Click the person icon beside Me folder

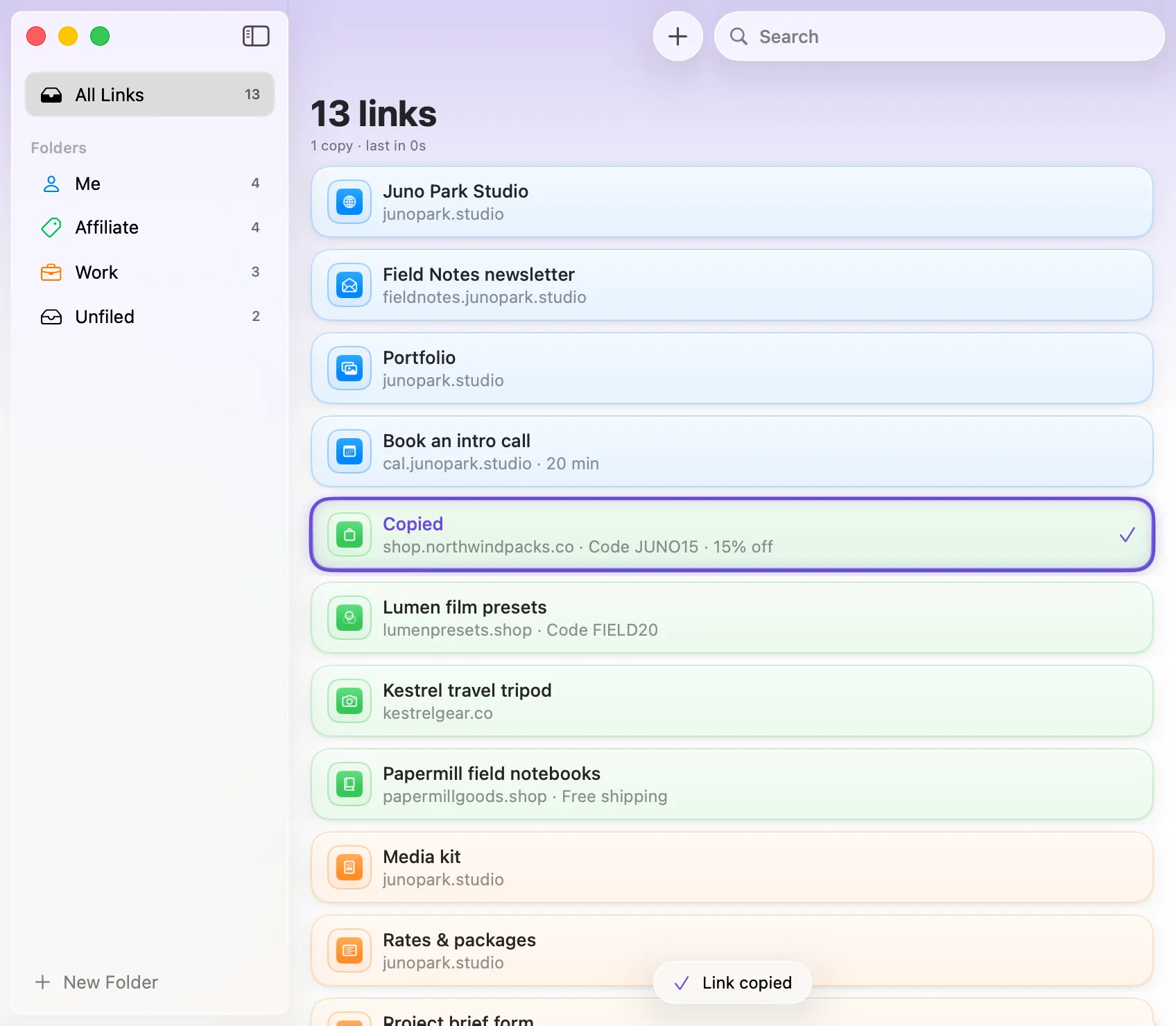click(x=51, y=184)
